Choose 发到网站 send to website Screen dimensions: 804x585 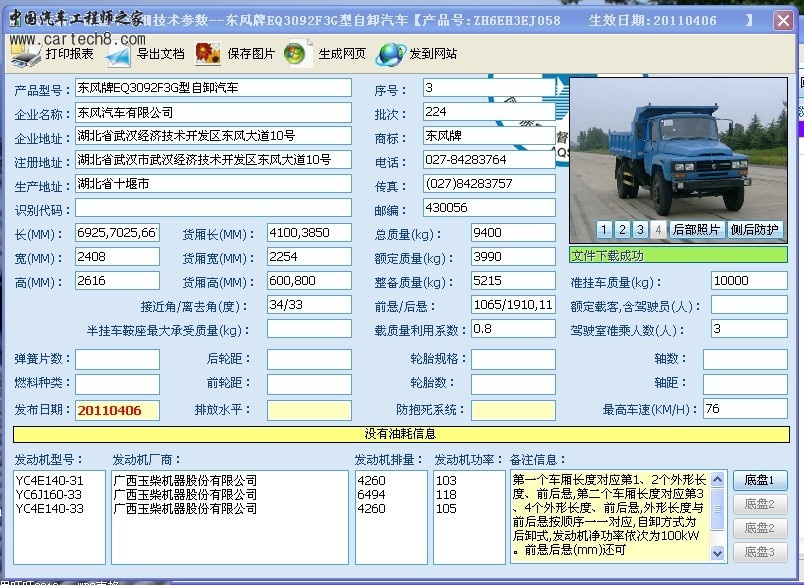(x=433, y=54)
